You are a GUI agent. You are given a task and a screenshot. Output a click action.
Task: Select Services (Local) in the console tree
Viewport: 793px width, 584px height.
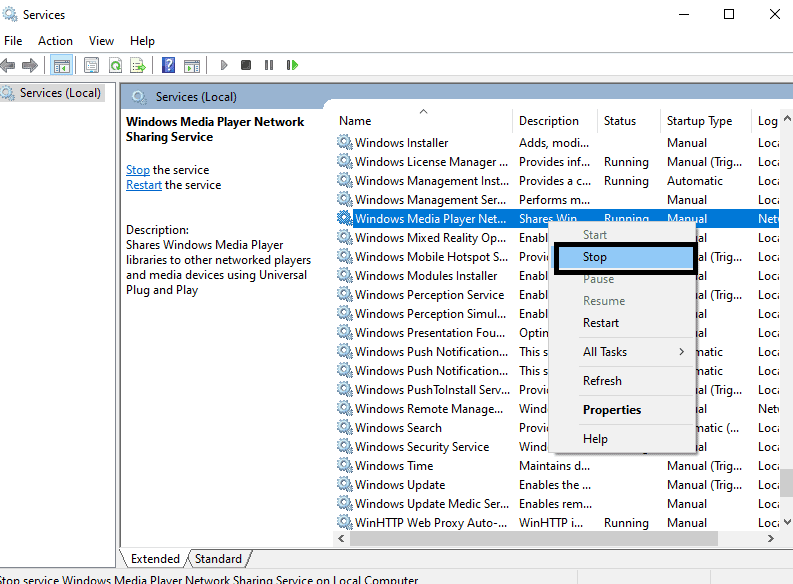[53, 93]
